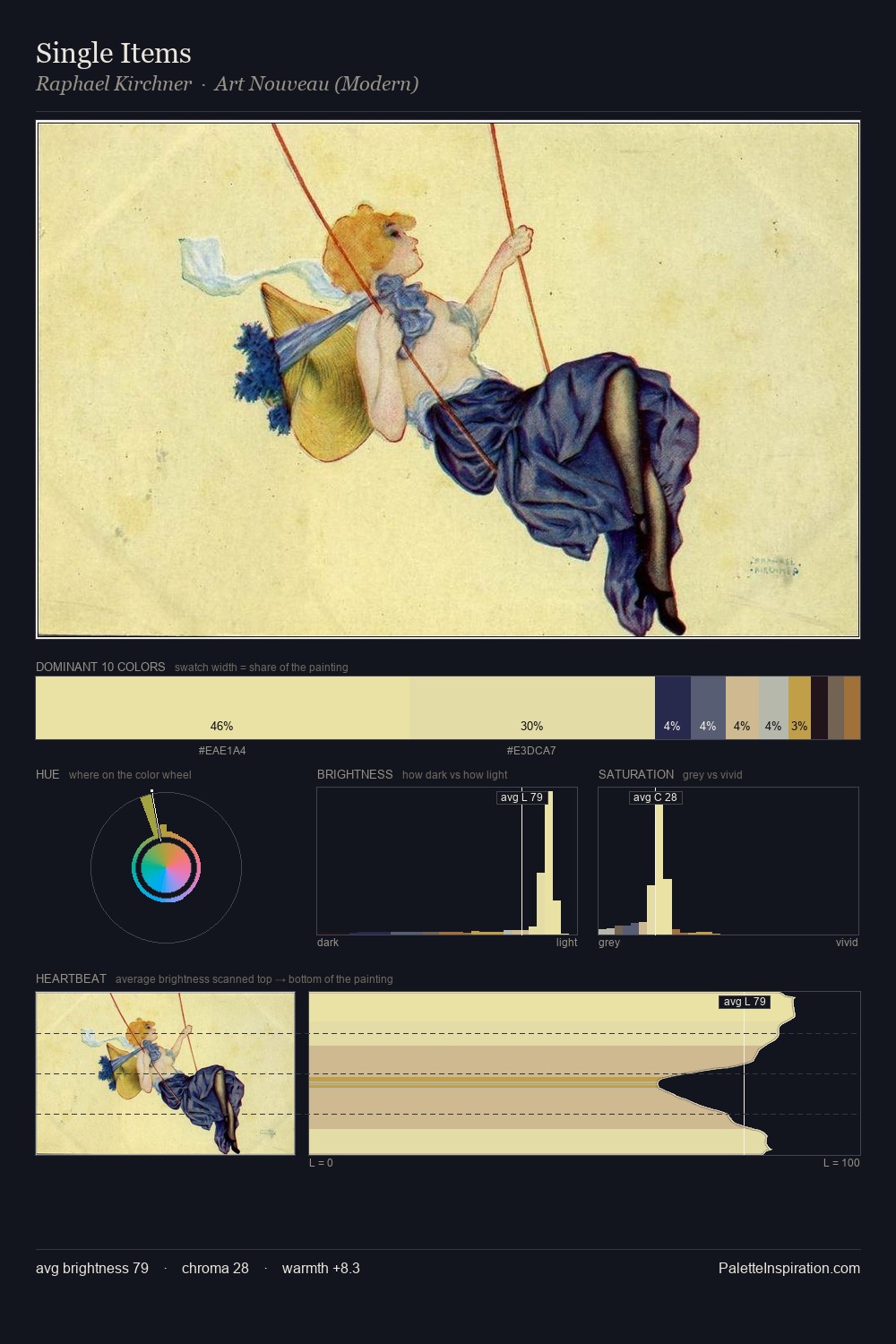Viewport: 896px width, 1344px height.
Task: Open the small Heartbeat painting thumbnail
Action: point(165,1073)
